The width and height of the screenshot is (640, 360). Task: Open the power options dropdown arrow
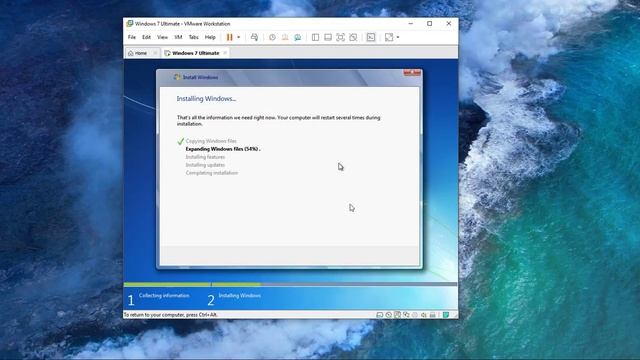click(239, 37)
